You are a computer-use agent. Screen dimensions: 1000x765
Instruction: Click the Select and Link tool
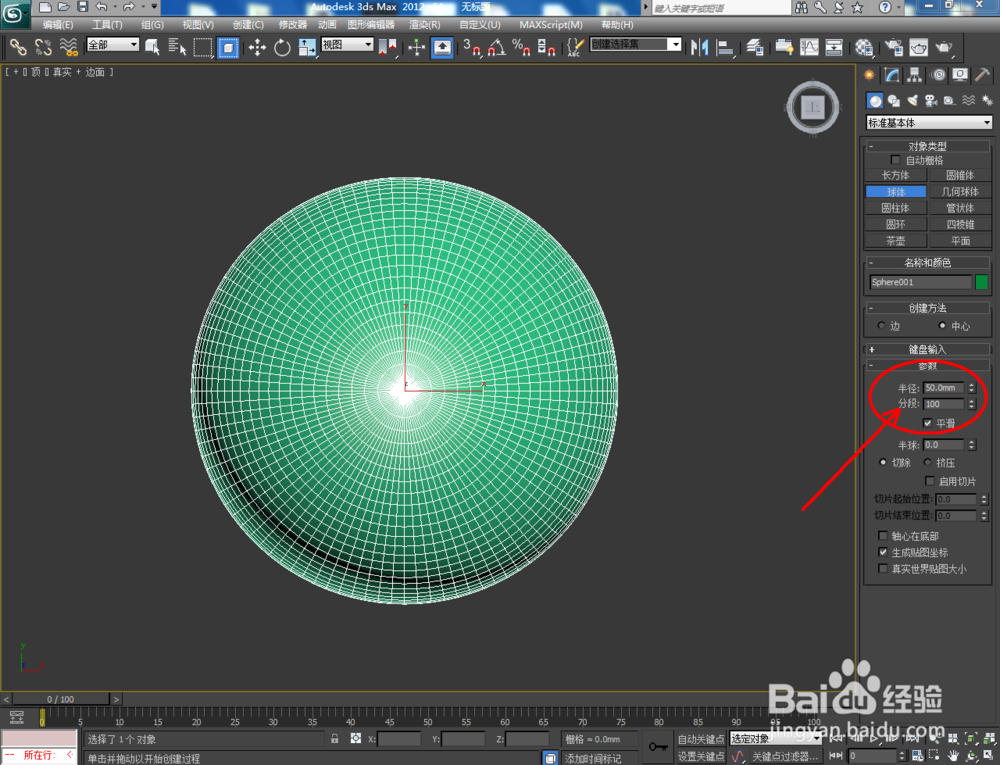click(17, 47)
